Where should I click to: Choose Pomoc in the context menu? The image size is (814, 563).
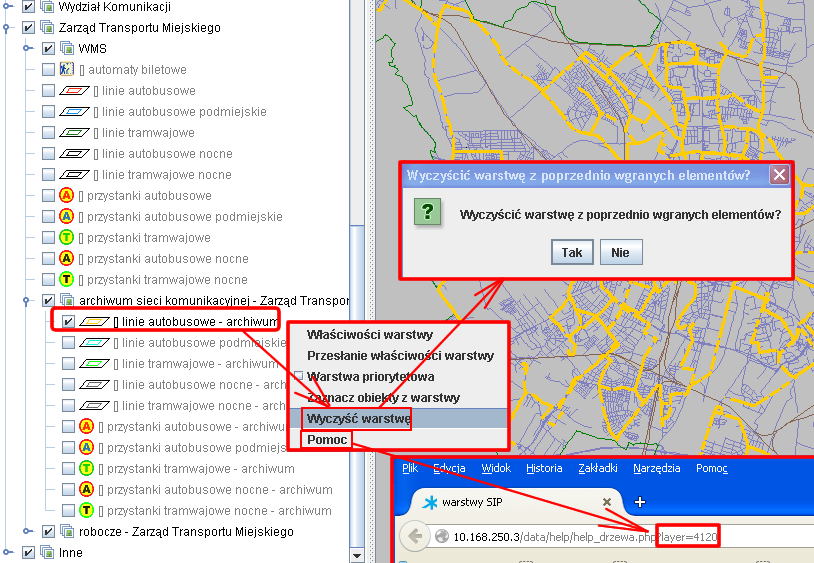[327, 439]
